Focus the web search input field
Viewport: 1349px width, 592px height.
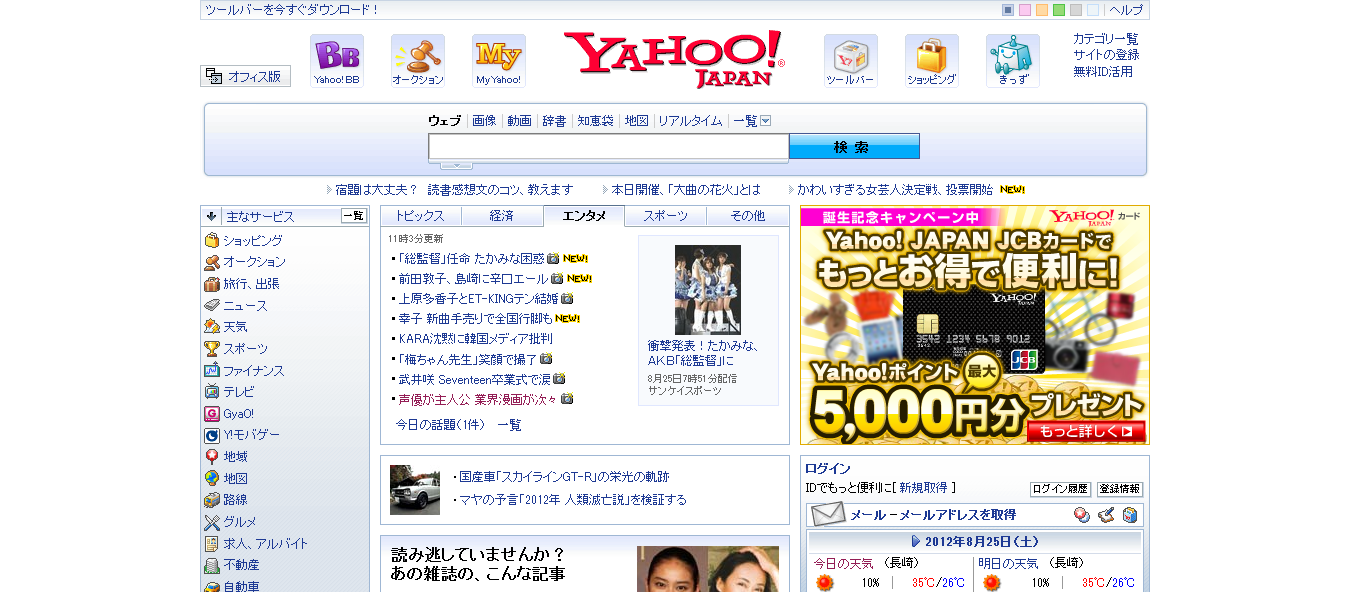[609, 147]
